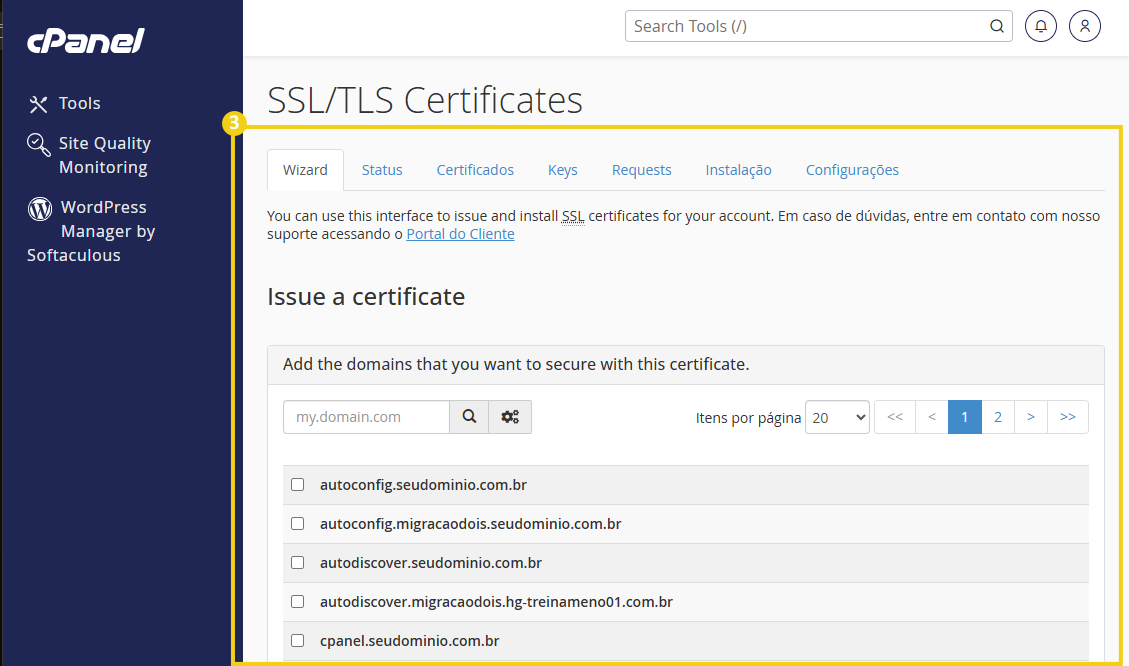The height and width of the screenshot is (666, 1129).
Task: Open the notifications bell
Action: tap(1040, 27)
